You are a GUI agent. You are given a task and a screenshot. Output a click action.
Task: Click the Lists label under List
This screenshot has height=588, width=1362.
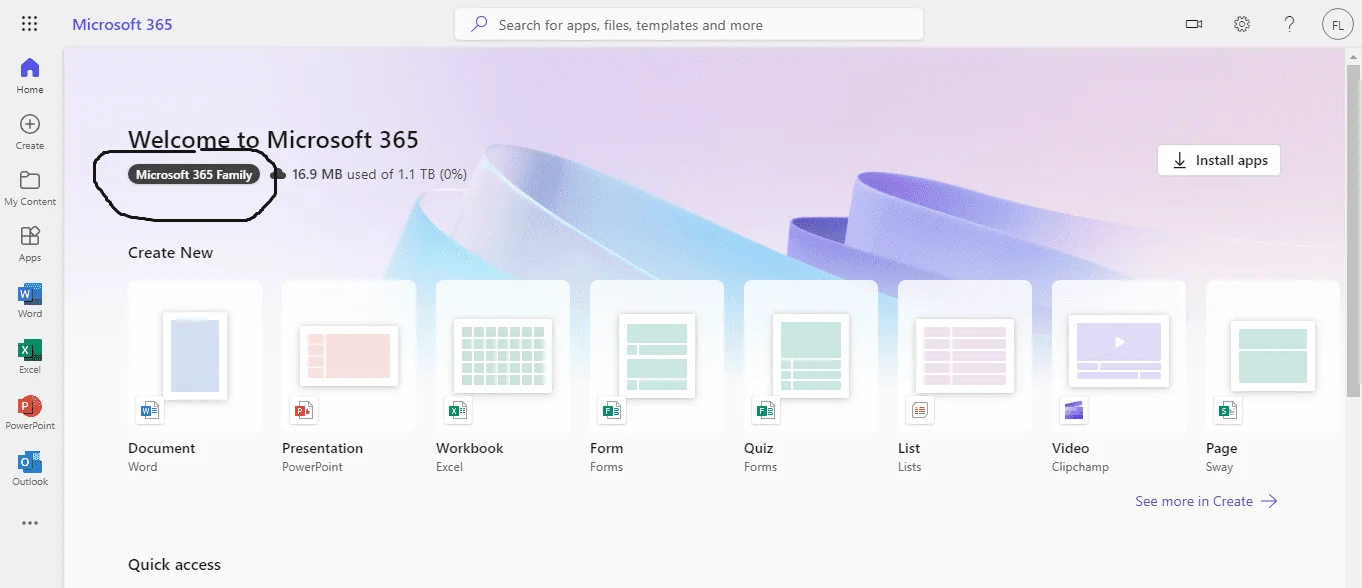909,467
